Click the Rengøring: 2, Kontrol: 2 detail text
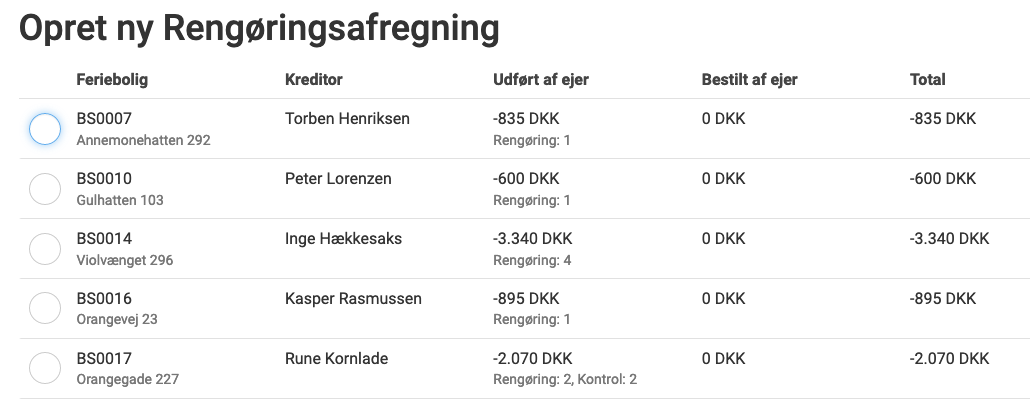1030x403 pixels. (x=565, y=379)
